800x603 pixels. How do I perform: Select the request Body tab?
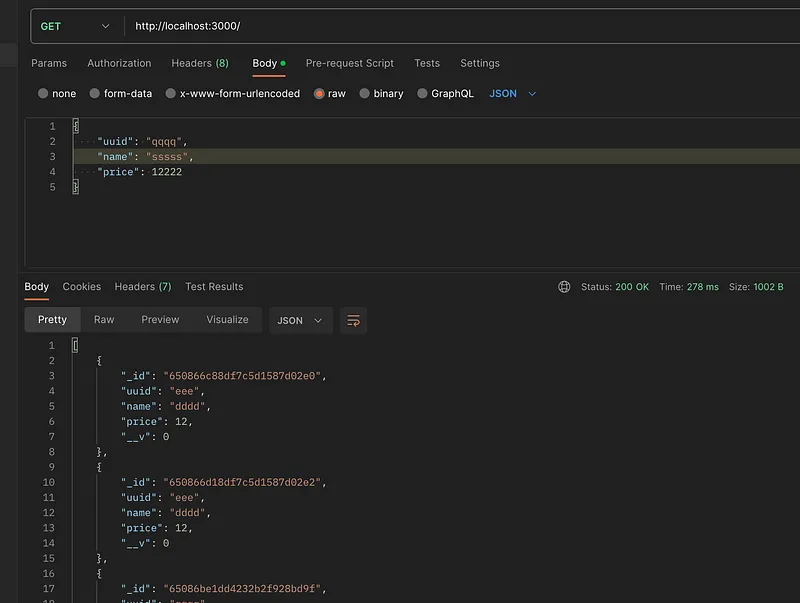[269, 63]
